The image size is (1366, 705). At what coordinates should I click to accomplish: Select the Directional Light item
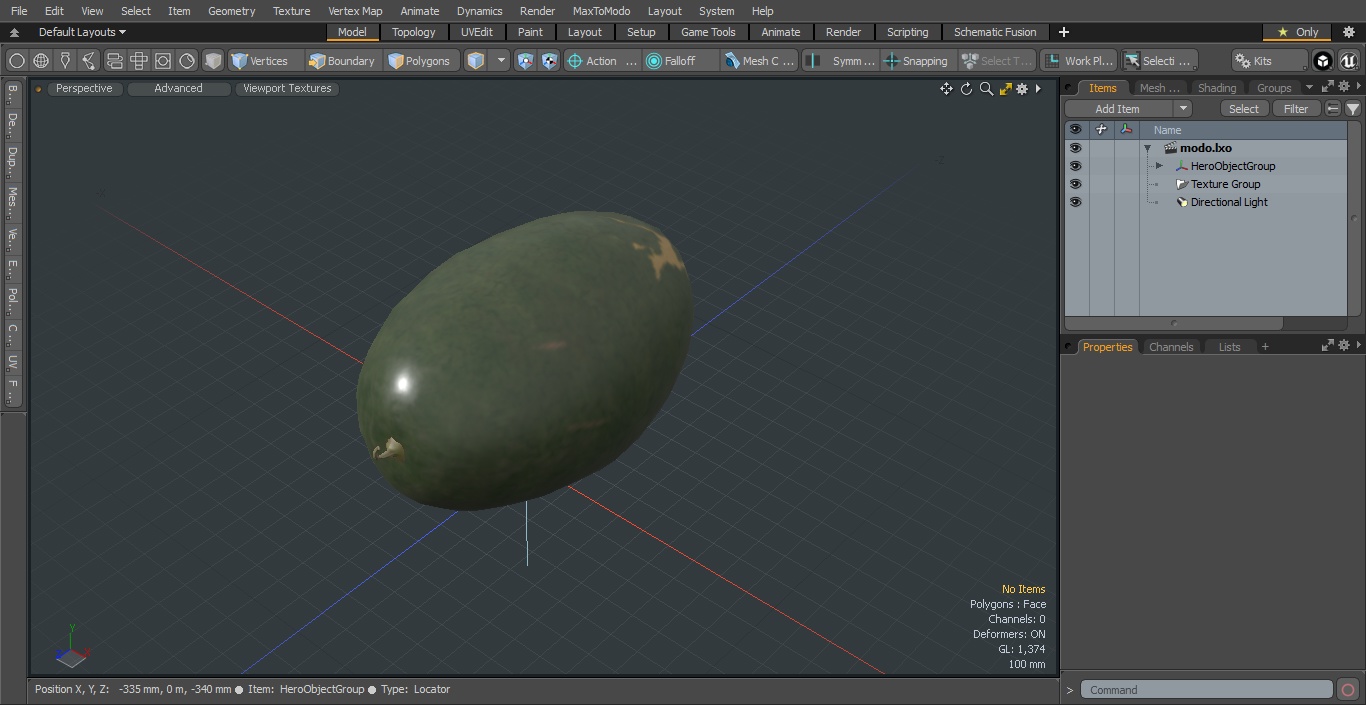click(1229, 202)
